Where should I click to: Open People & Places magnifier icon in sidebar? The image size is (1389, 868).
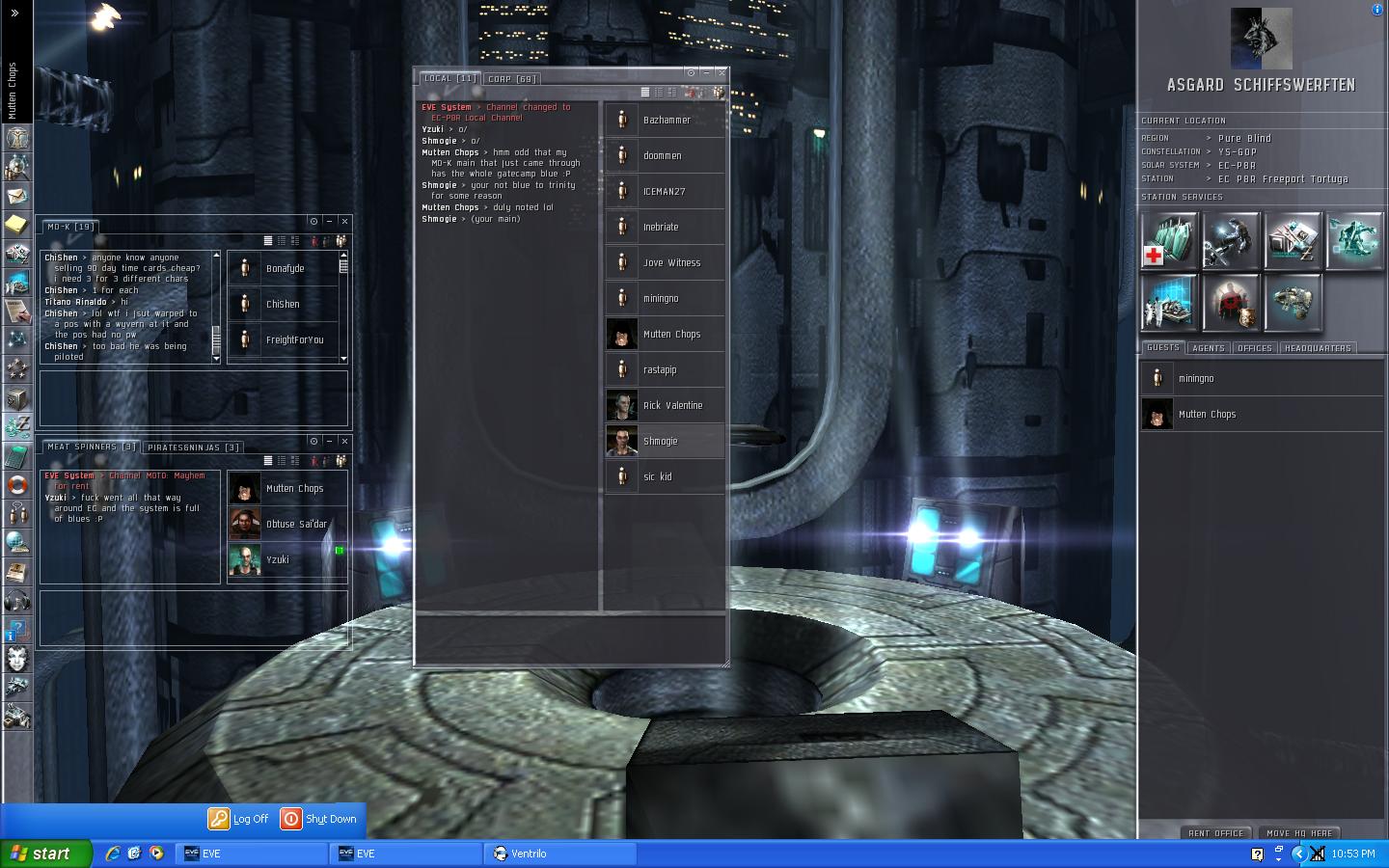pyautogui.click(x=17, y=166)
